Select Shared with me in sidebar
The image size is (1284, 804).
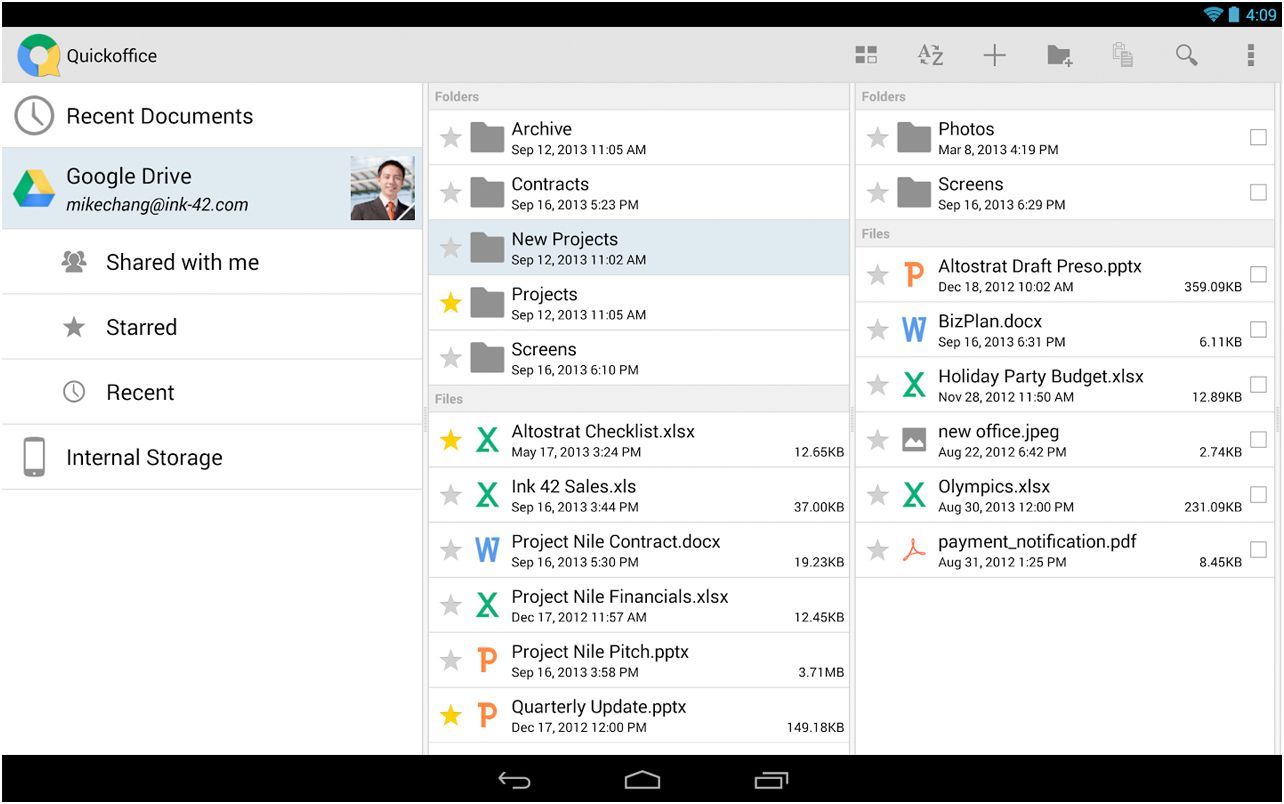[x=182, y=262]
